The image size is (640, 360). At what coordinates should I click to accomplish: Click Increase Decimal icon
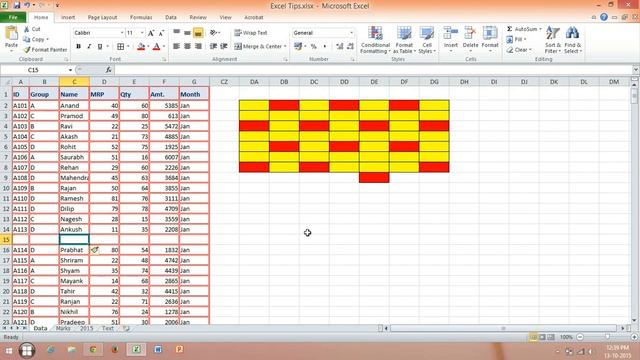tap(340, 47)
